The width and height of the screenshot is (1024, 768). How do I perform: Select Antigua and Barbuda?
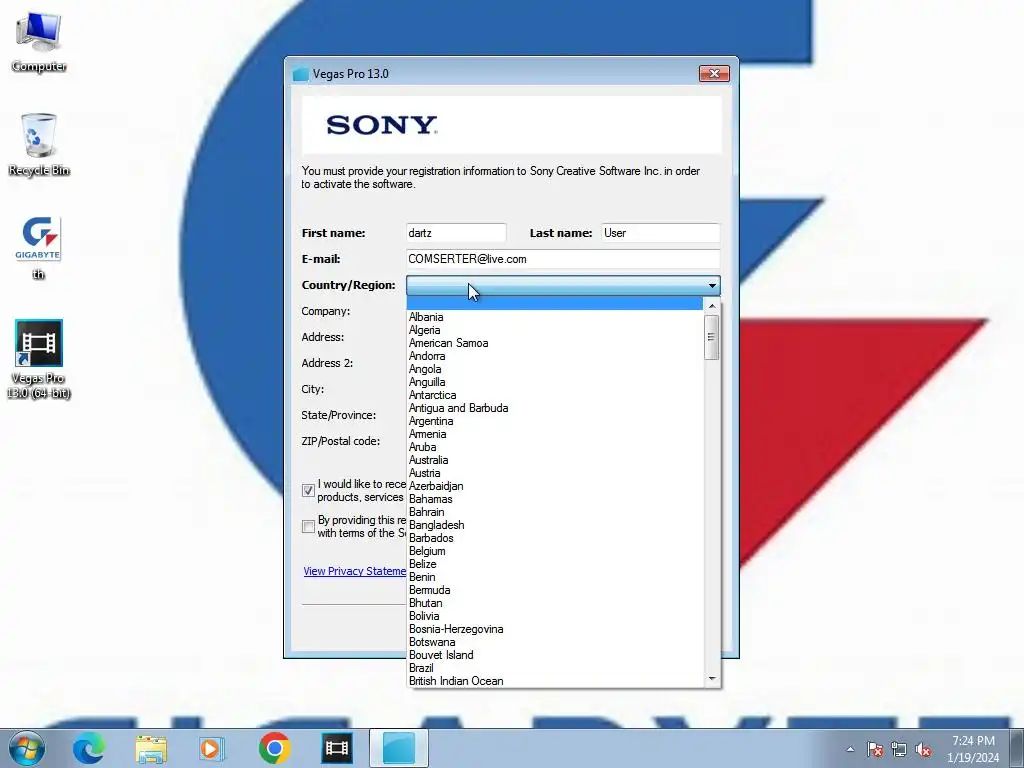pyautogui.click(x=554, y=408)
